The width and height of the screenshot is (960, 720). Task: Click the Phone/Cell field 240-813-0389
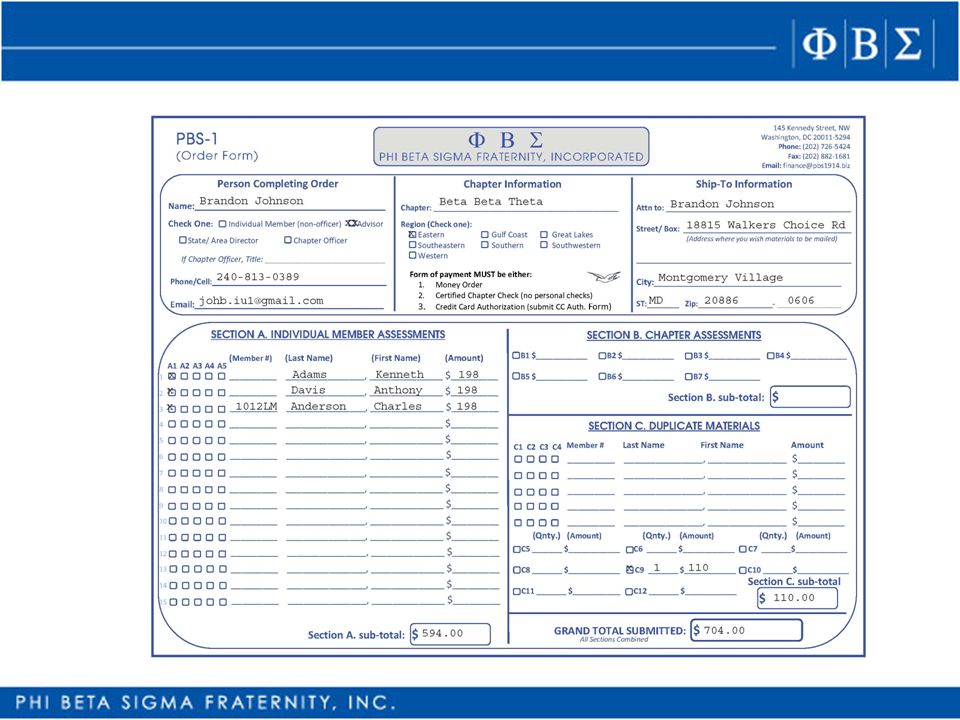(x=299, y=277)
